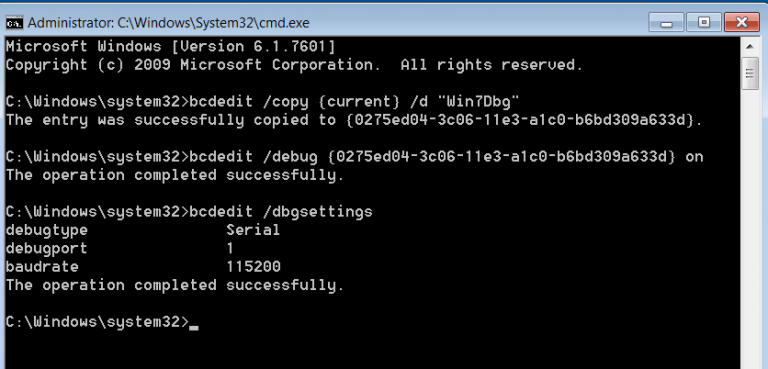
Task: Click the scrollbar up arrow
Action: click(x=750, y=47)
